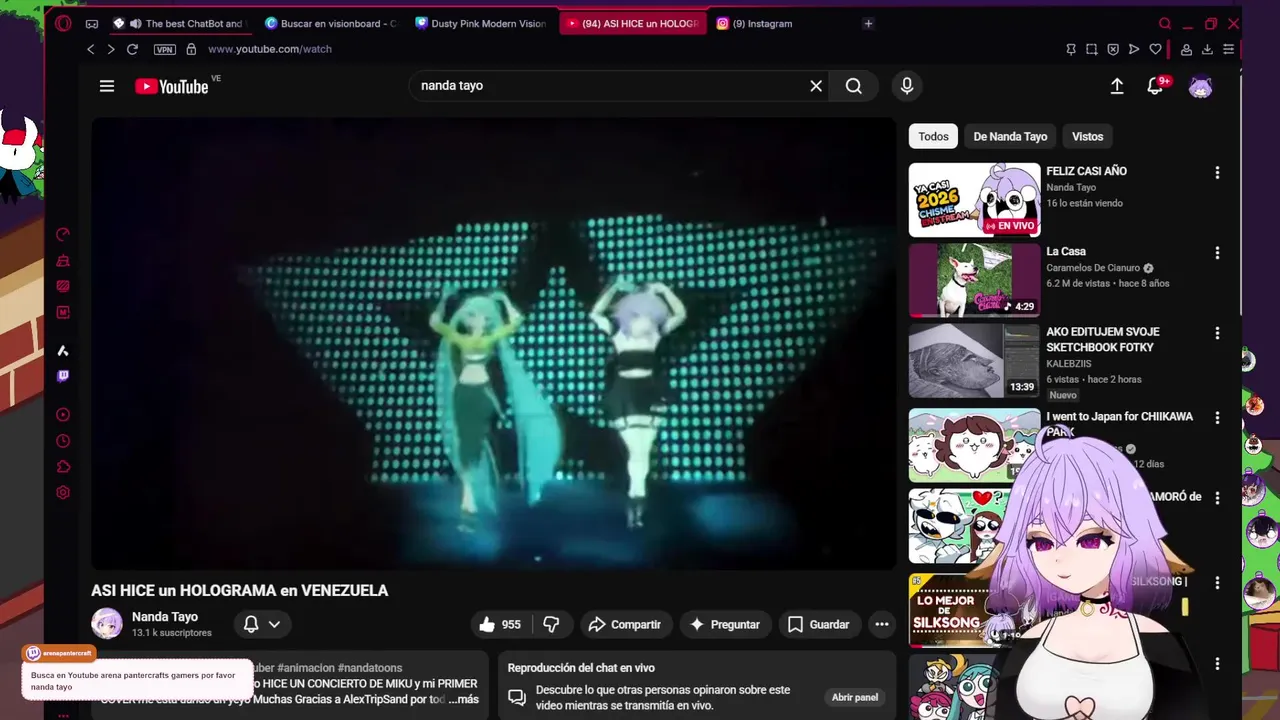Image resolution: width=1280 pixels, height=720 pixels.
Task: Open the Extensions cube sidebar icon
Action: pyautogui.click(x=63, y=467)
